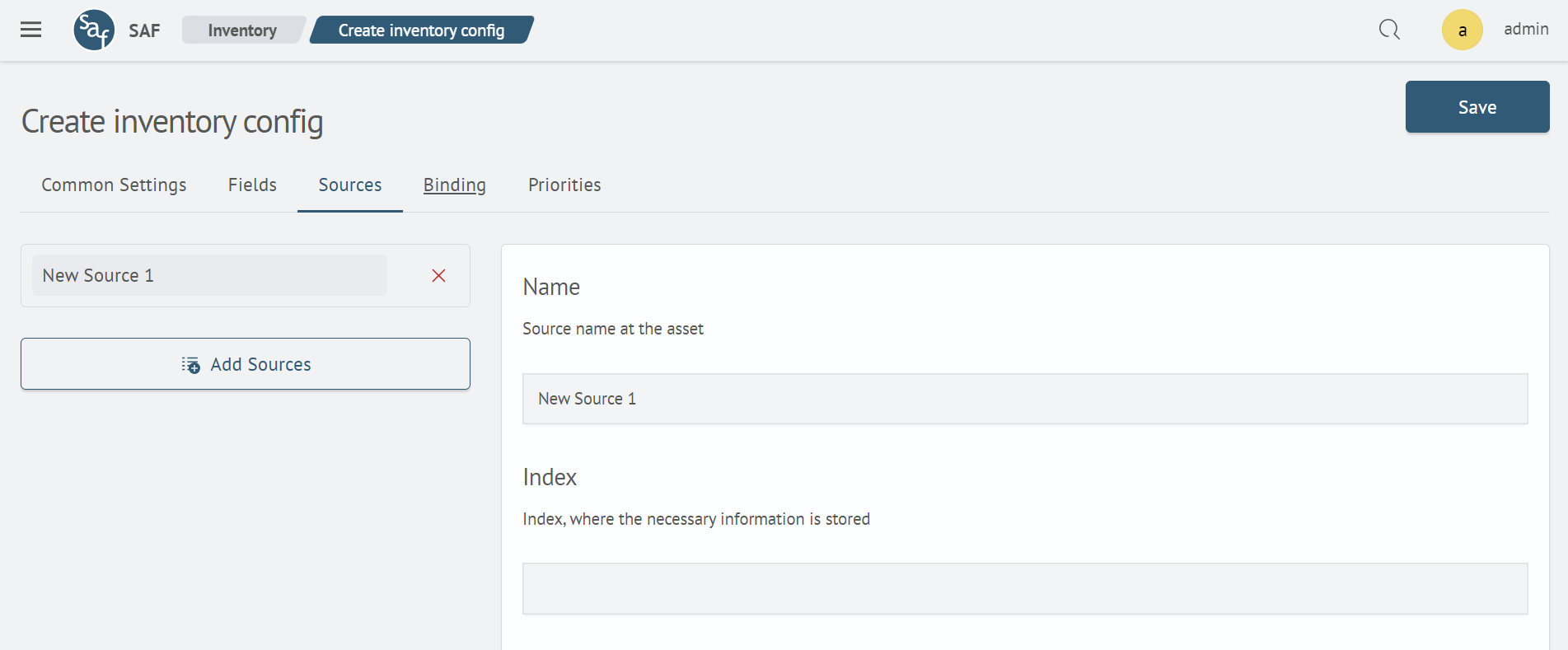Click the Index section heading
1568x650 pixels.
(550, 477)
